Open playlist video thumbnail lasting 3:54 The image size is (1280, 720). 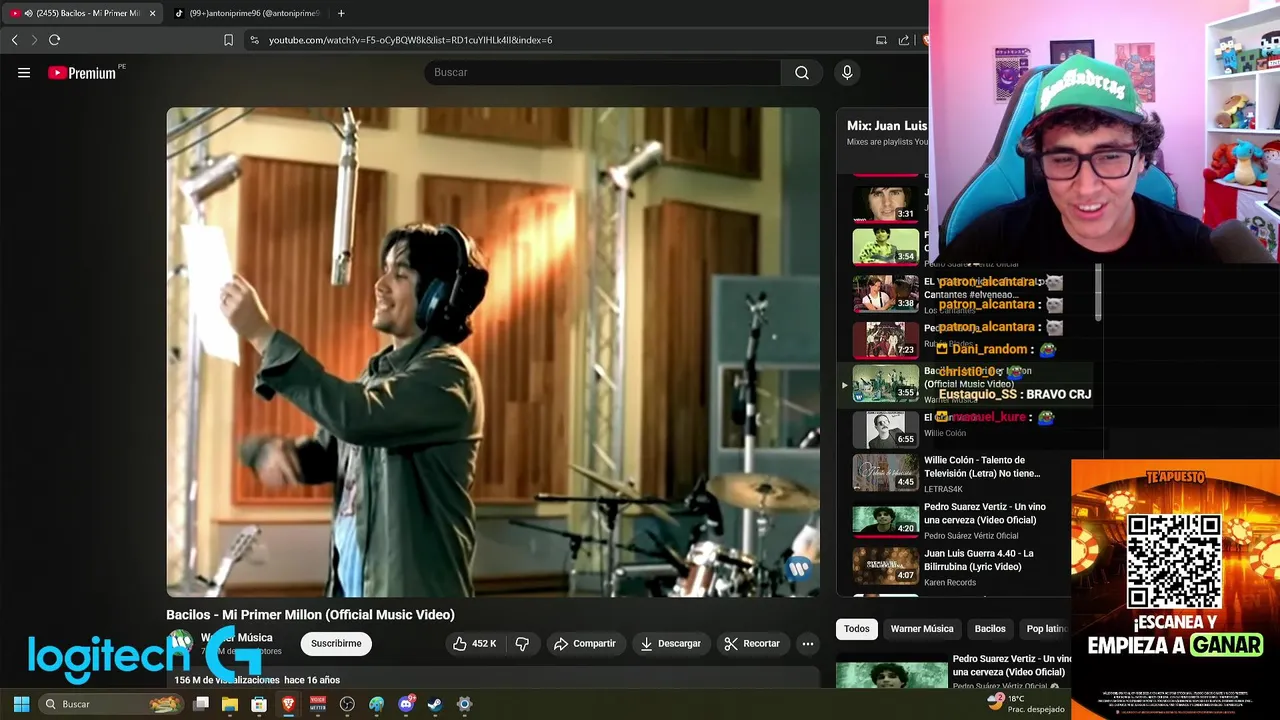[885, 246]
